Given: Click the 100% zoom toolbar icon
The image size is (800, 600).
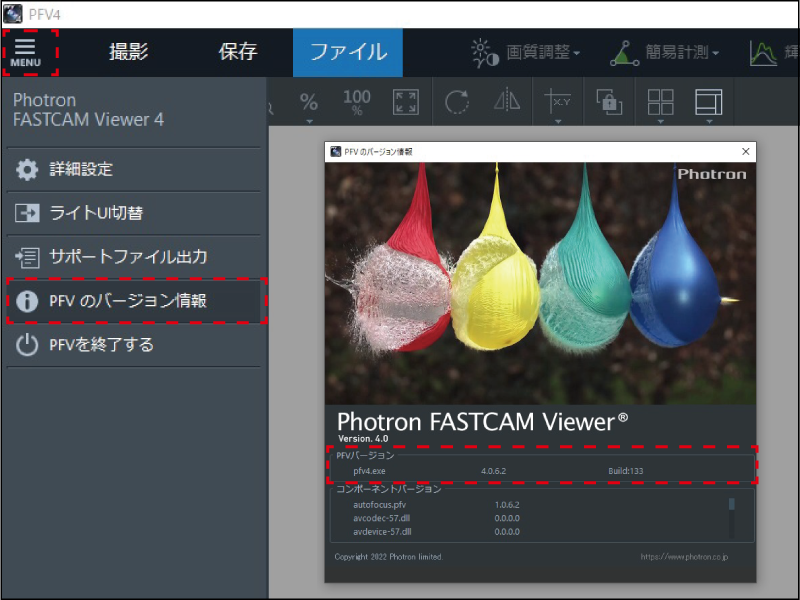Looking at the screenshot, I should point(357,102).
